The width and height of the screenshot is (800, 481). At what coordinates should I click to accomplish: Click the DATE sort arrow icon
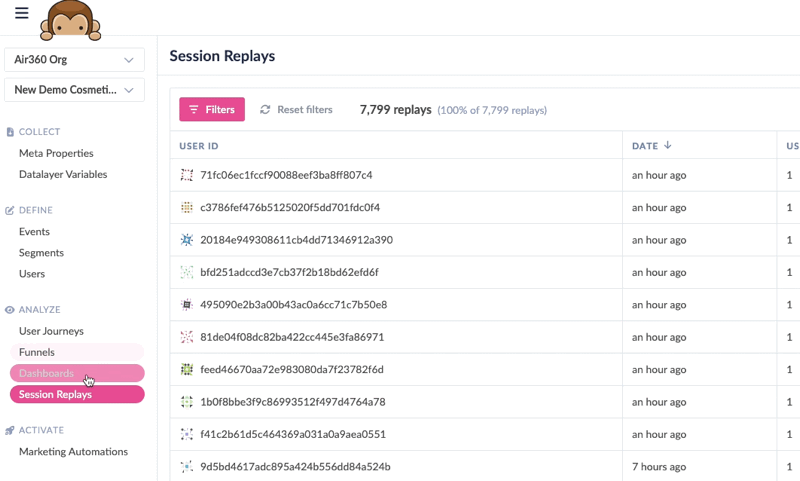click(x=667, y=145)
